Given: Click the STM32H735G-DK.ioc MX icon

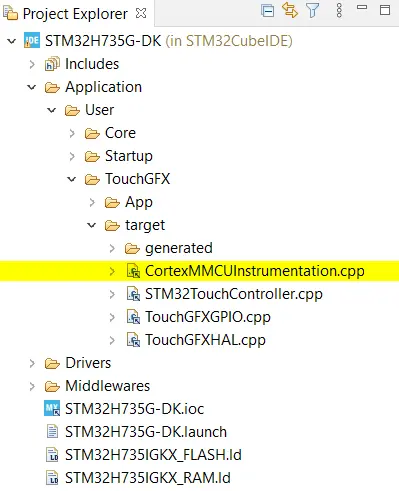Looking at the screenshot, I should (52, 408).
